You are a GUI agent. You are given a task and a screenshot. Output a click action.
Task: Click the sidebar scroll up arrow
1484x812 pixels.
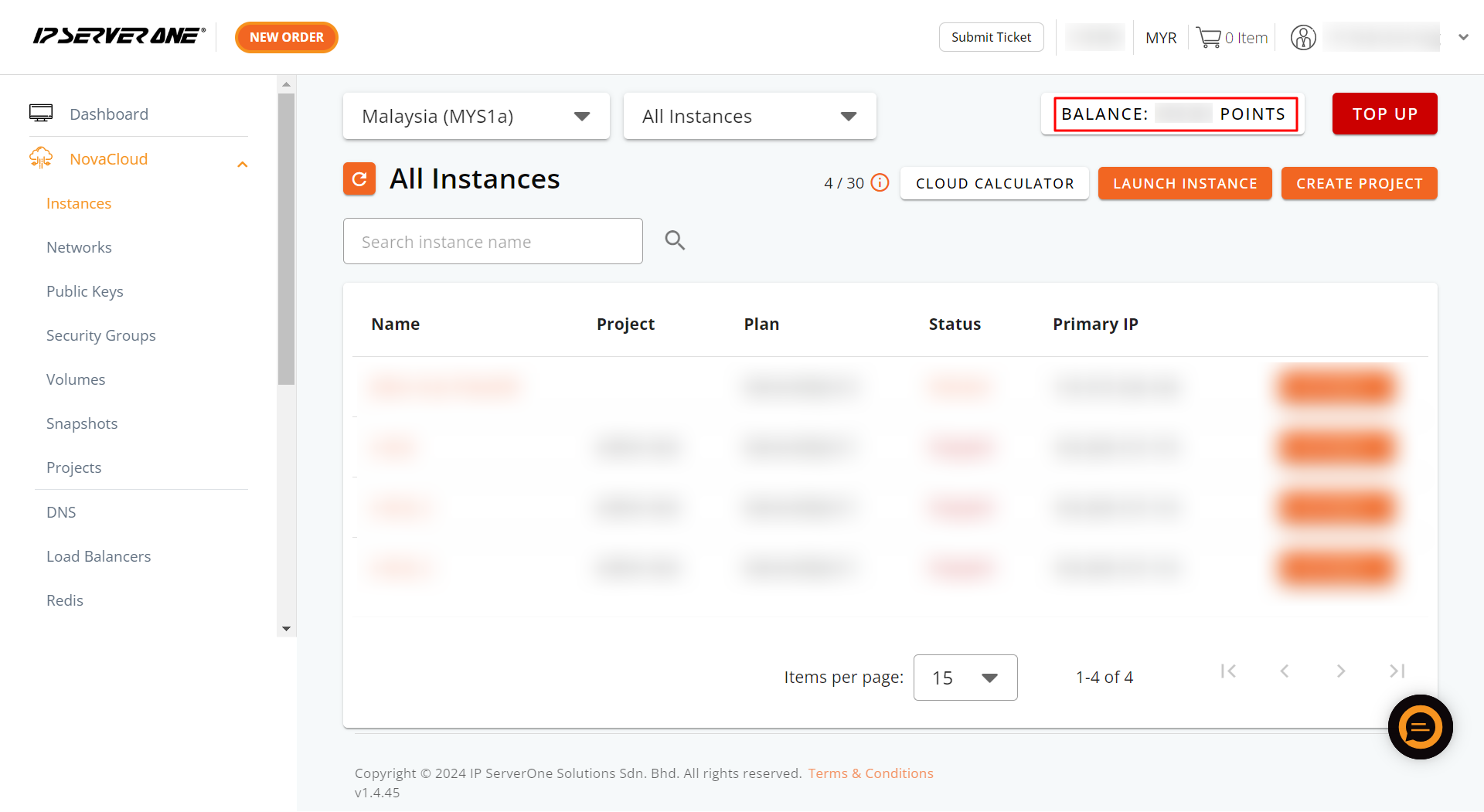tap(286, 84)
